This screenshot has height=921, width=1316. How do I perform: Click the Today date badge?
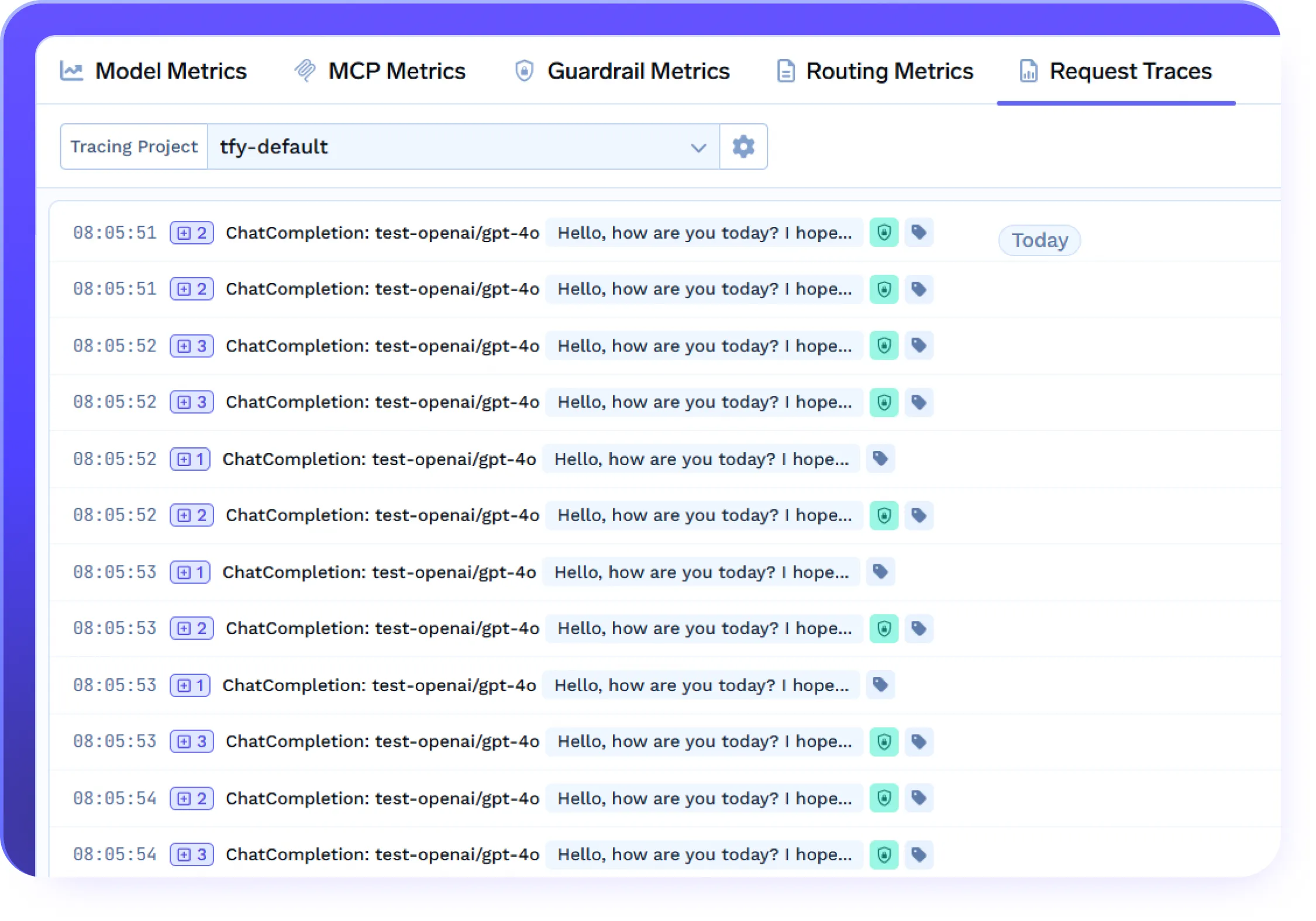[x=1039, y=240]
